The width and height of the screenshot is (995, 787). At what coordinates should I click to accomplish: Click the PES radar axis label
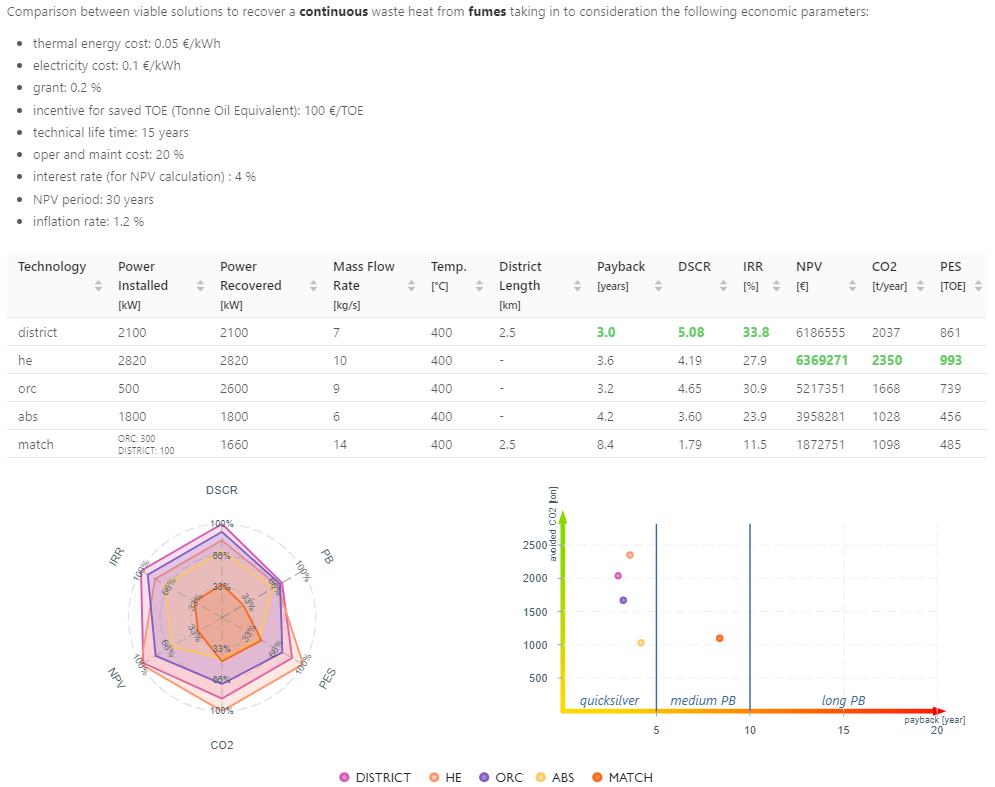(x=327, y=678)
